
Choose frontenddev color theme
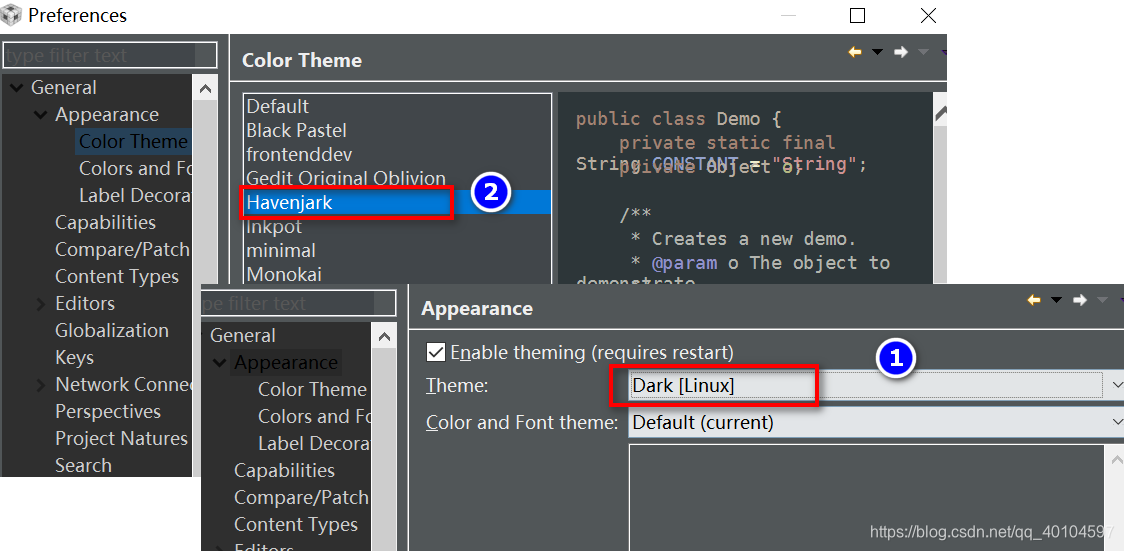tap(300, 154)
